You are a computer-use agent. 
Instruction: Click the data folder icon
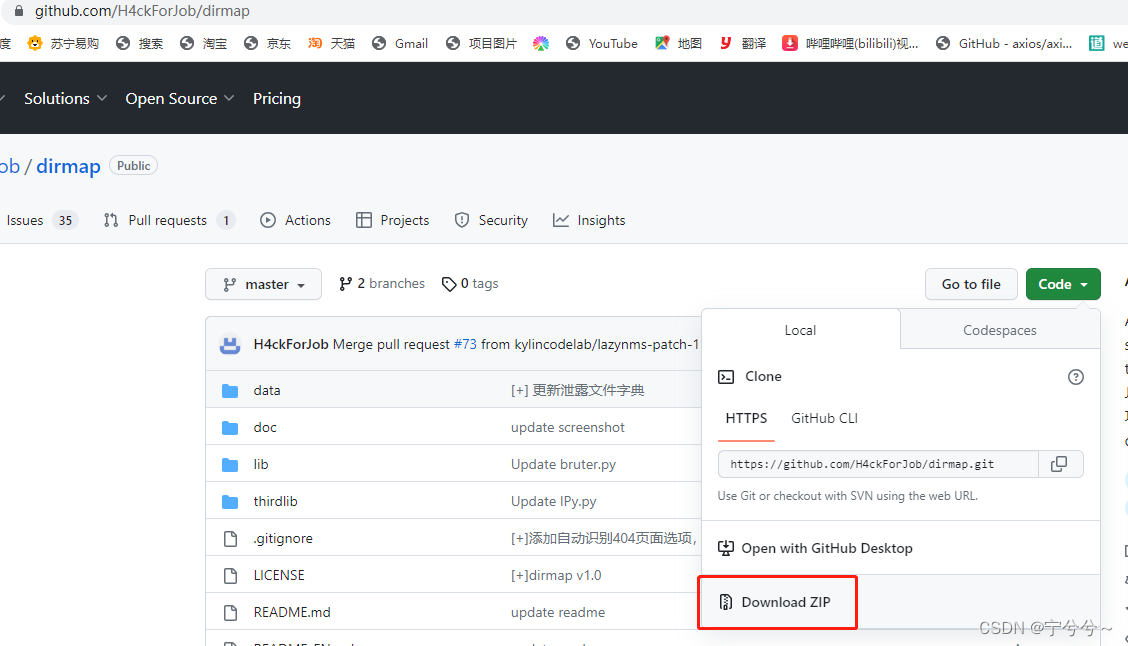230,391
